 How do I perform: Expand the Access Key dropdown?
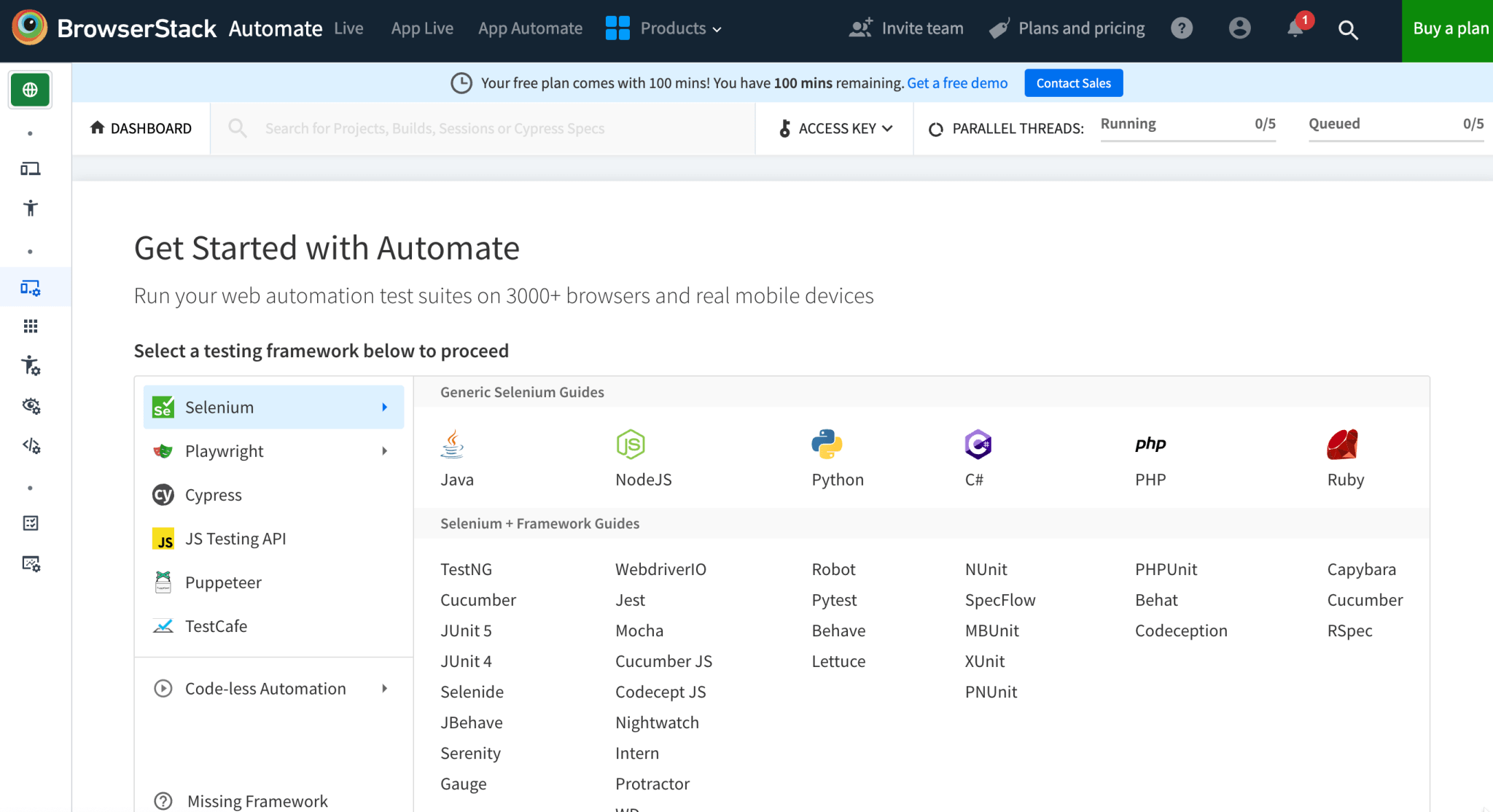(834, 128)
